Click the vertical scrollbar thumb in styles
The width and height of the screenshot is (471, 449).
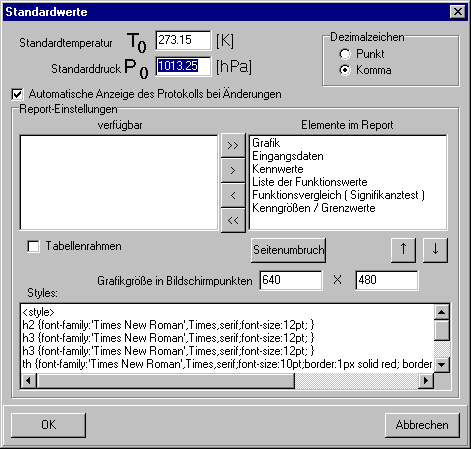[x=442, y=330]
